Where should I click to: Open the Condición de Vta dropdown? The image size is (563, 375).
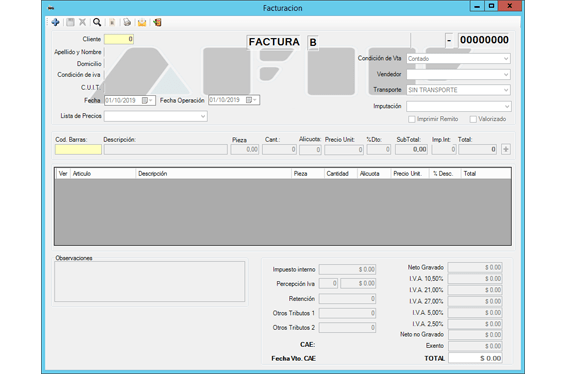point(506,59)
